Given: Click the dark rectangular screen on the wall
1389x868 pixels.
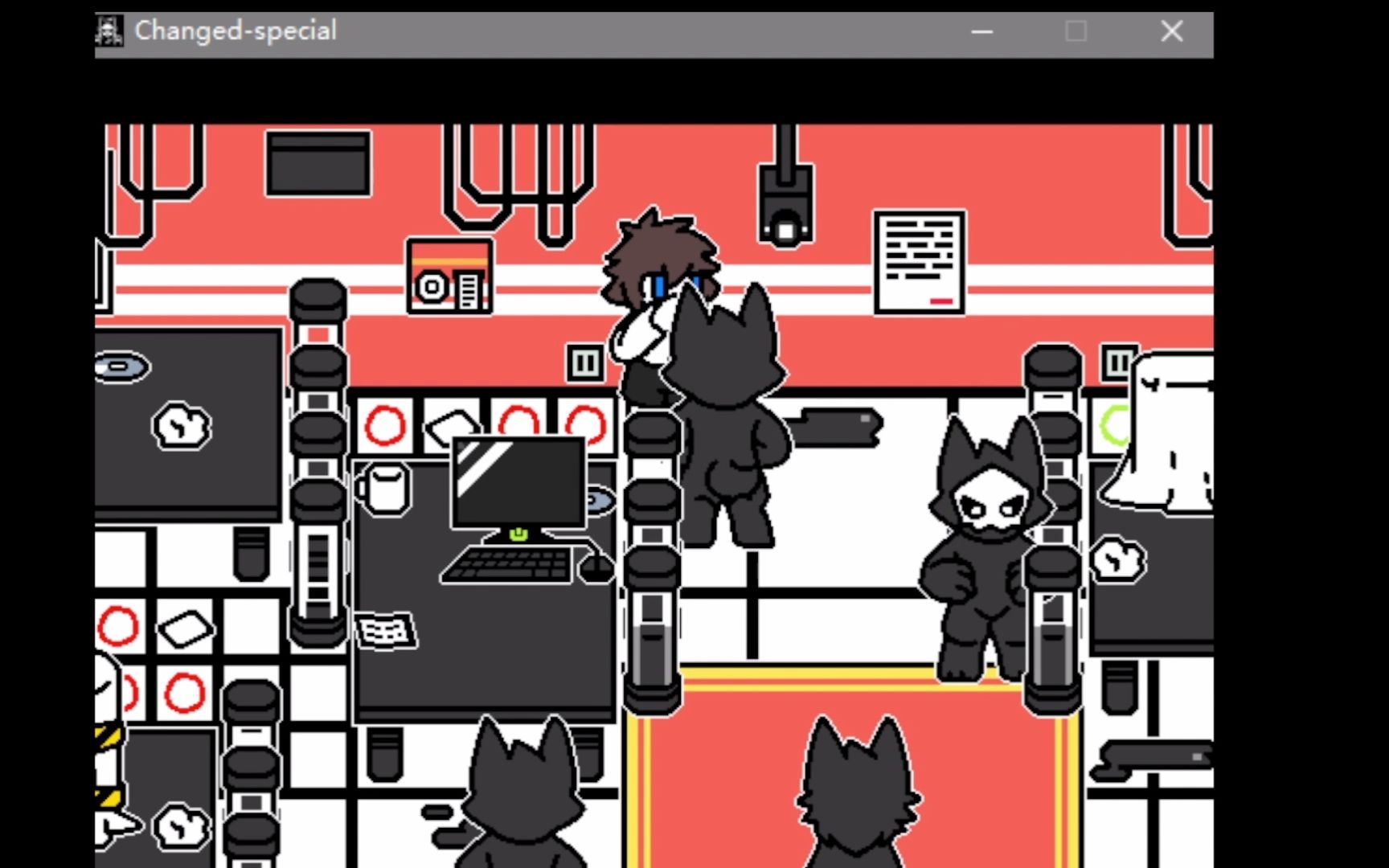Looking at the screenshot, I should [318, 164].
